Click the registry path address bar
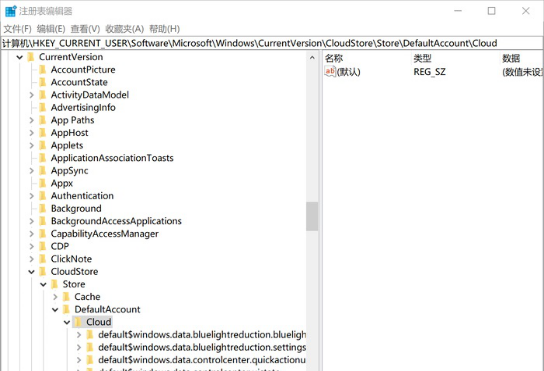544x371 pixels. pos(272,43)
